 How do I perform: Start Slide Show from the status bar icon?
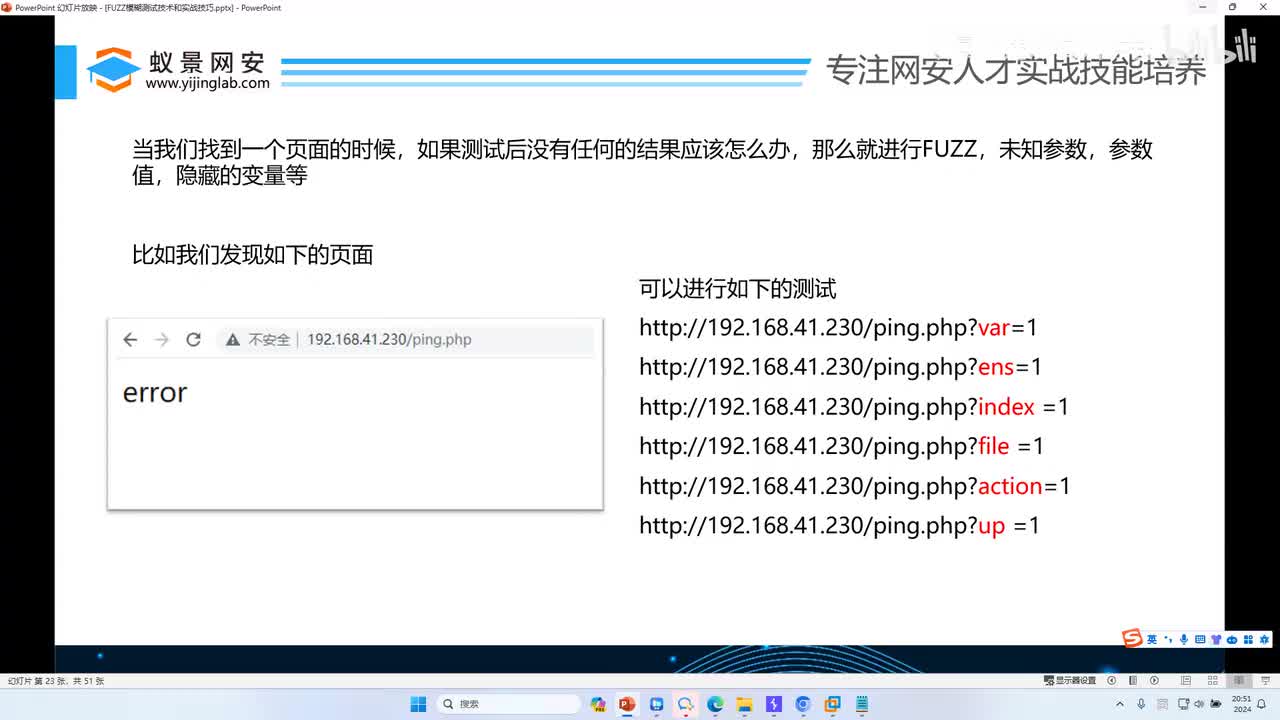[x=1265, y=681]
